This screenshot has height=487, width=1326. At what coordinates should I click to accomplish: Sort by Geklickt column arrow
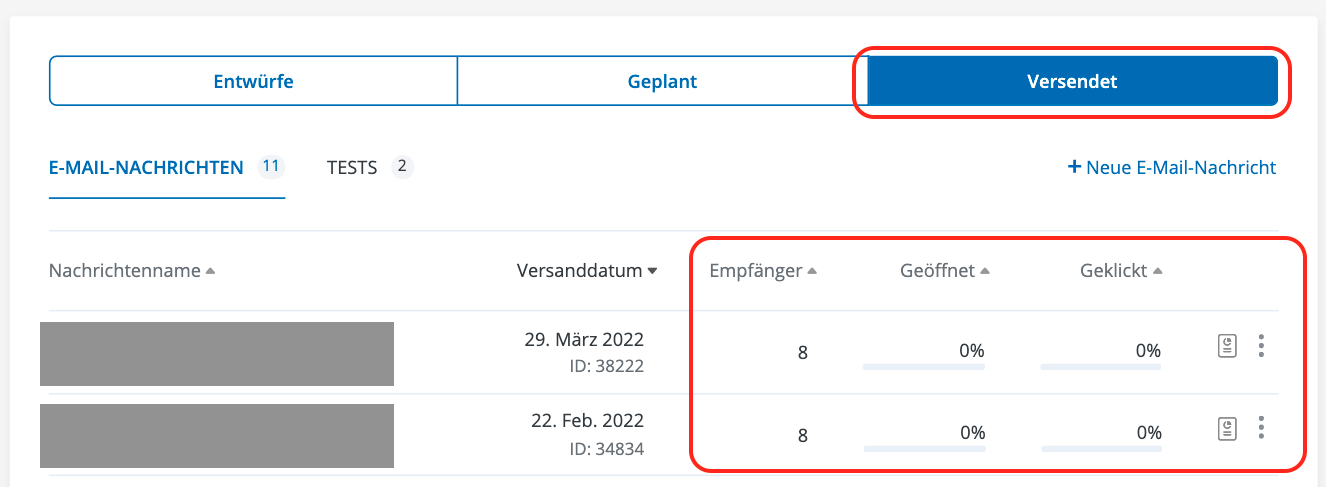tap(1158, 271)
